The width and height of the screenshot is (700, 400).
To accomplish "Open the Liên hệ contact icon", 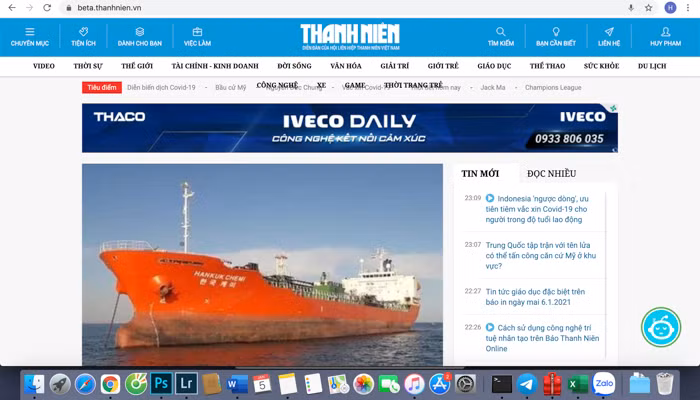I will point(609,37).
